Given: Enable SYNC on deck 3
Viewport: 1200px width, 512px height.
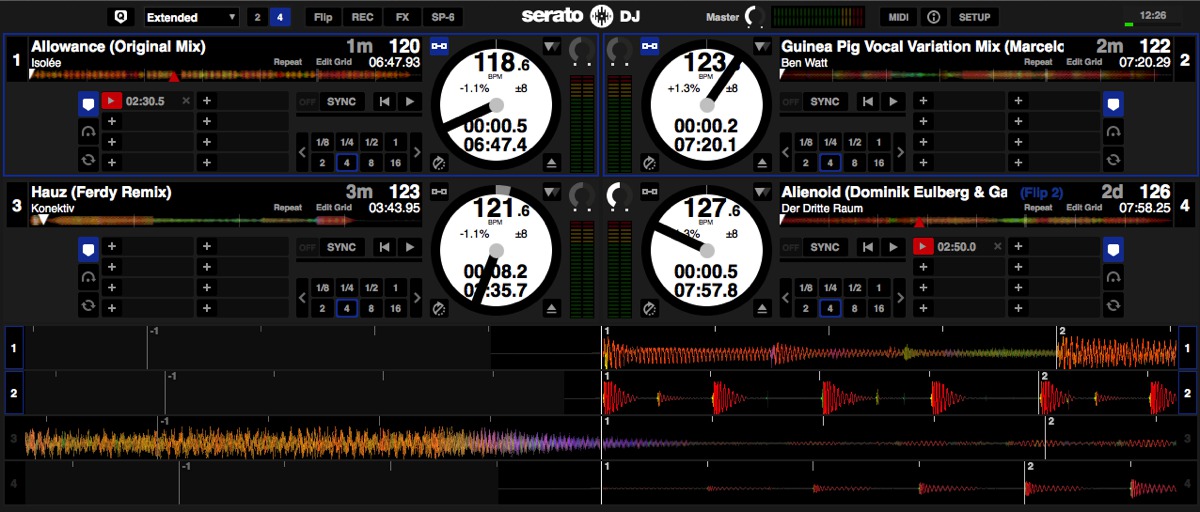Looking at the screenshot, I should 341,247.
